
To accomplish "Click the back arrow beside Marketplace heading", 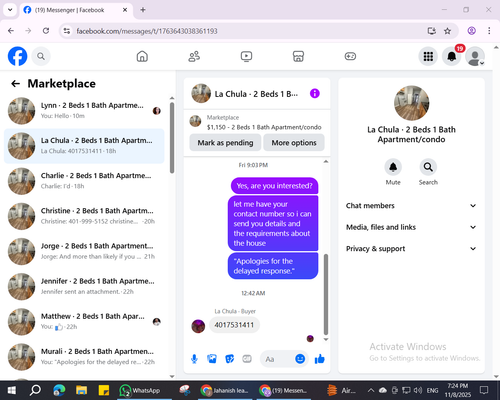I will 16,84.
